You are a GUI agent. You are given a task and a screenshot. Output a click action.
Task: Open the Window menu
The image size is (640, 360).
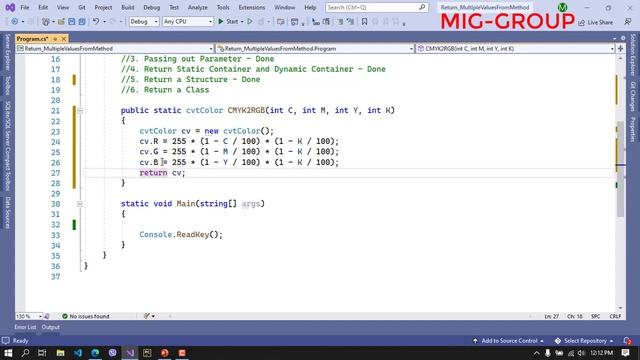(284, 7)
